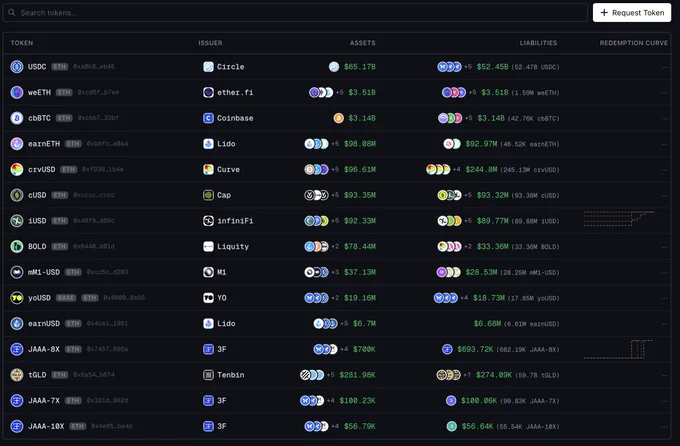Click assets value $98.08M for earnETH
Image resolution: width=680 pixels, height=446 pixels.
pyautogui.click(x=360, y=144)
